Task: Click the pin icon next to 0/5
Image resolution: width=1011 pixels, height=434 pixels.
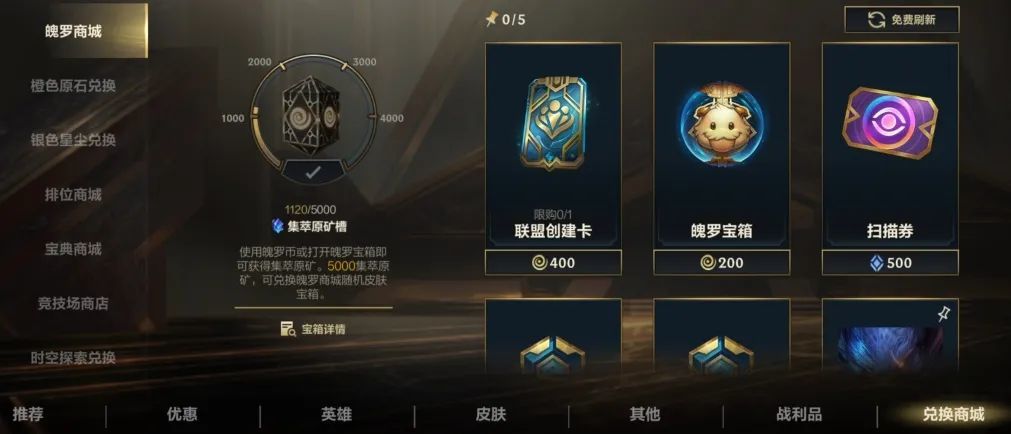Action: [x=491, y=19]
